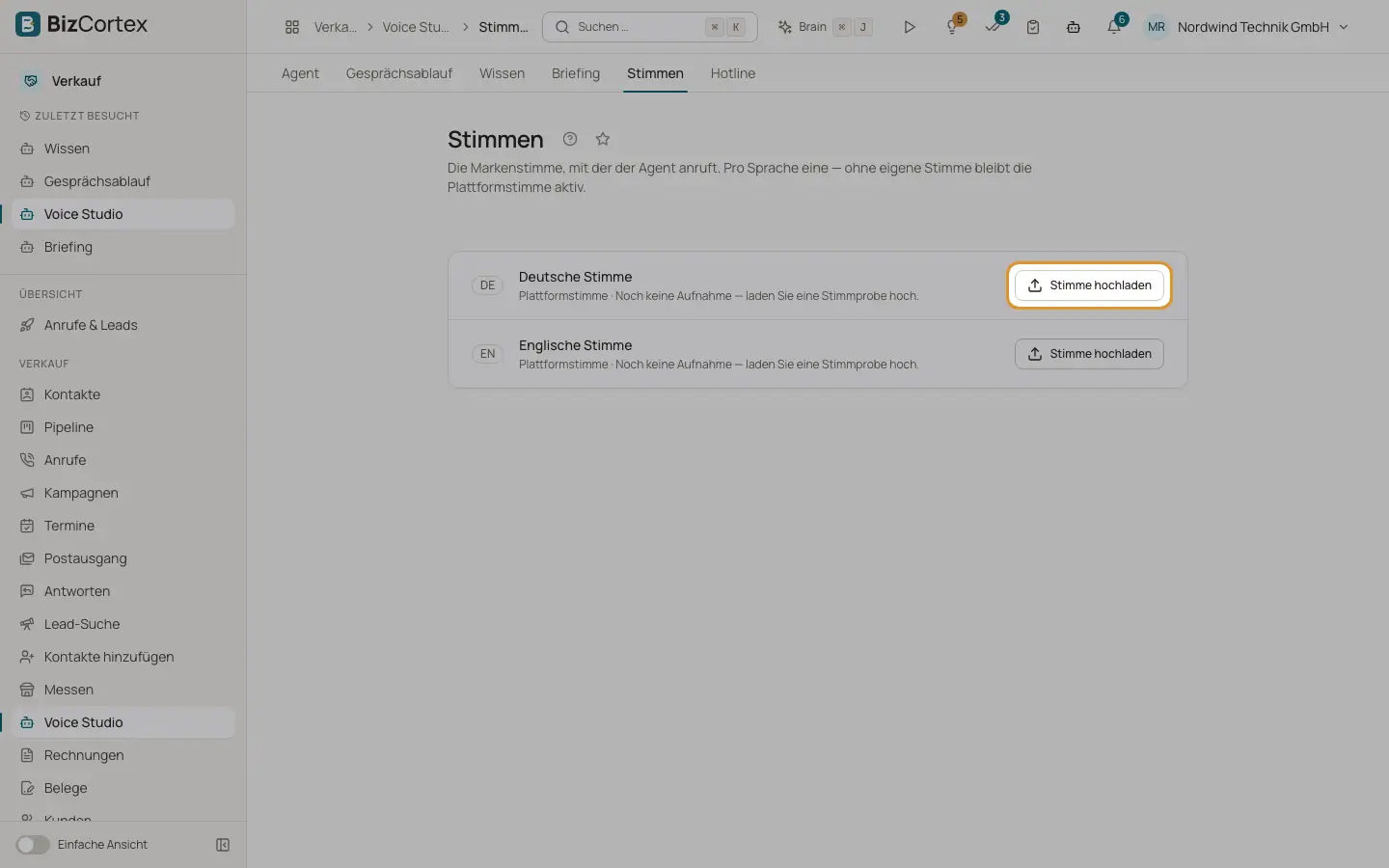Open the Briefing tab
This screenshot has height=868, width=1389.
point(576,73)
